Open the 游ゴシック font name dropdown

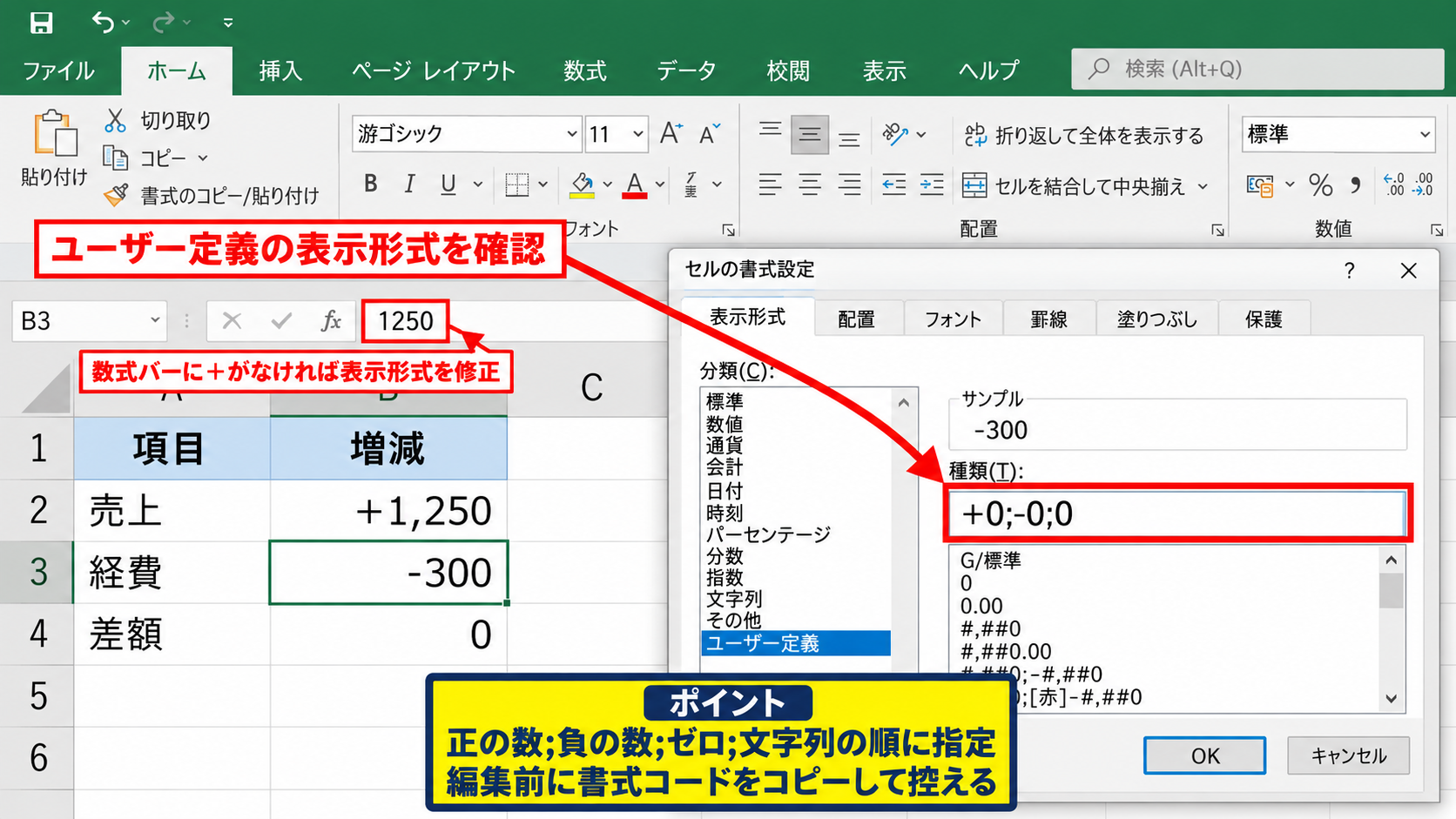(x=571, y=134)
